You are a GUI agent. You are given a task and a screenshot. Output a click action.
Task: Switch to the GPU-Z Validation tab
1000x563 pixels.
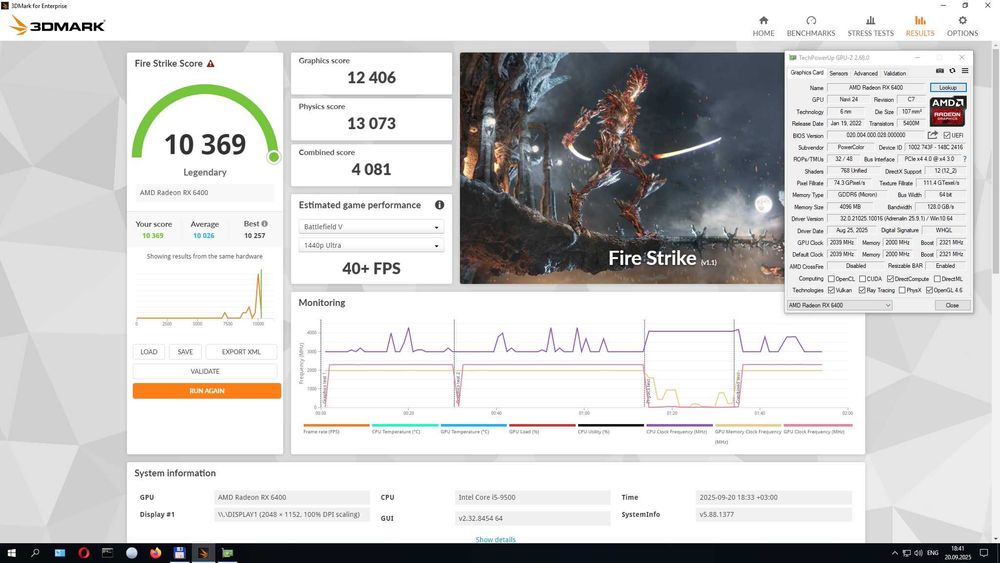point(895,73)
